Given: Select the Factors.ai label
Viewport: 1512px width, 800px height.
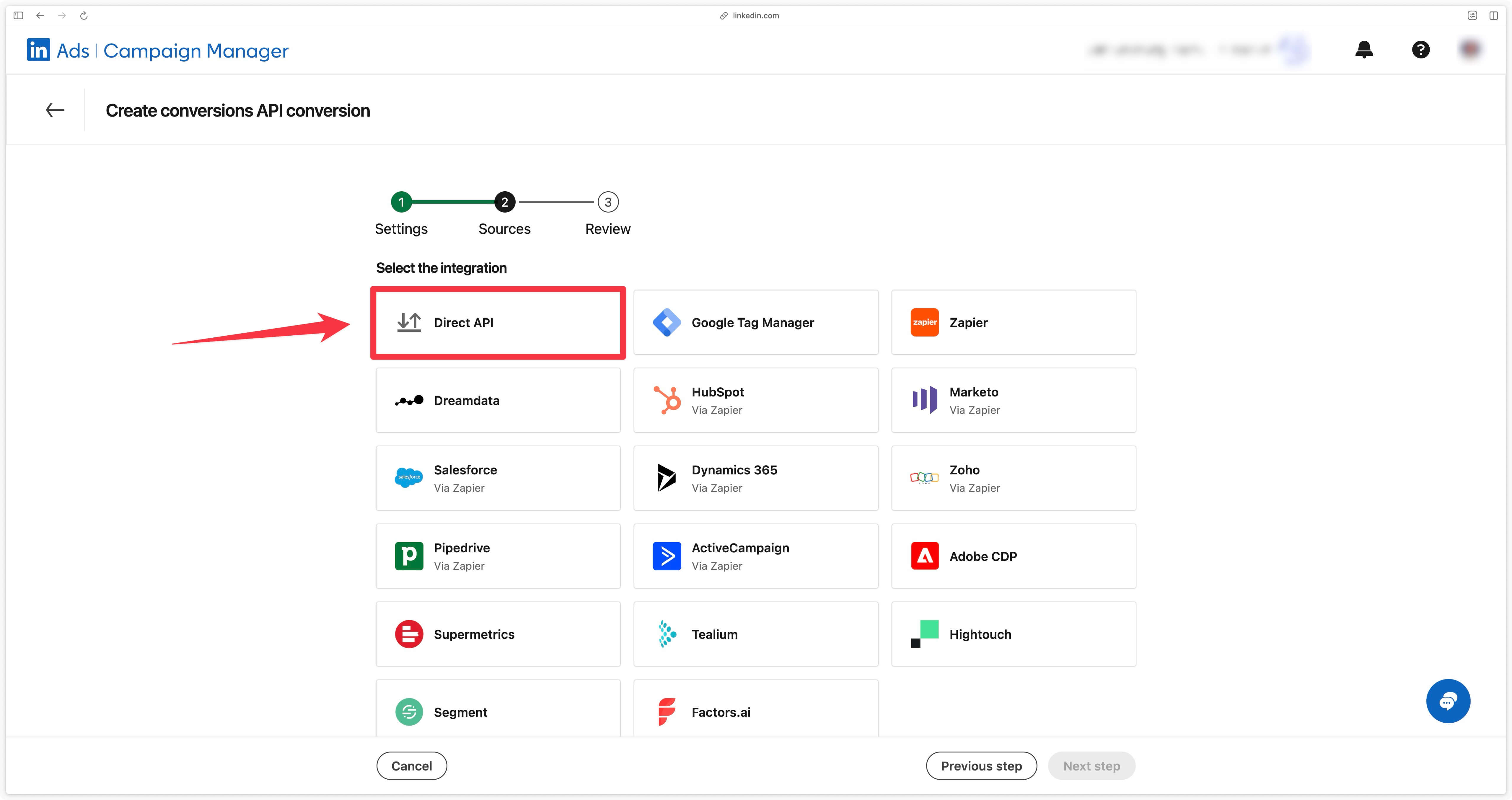Looking at the screenshot, I should click(x=721, y=712).
